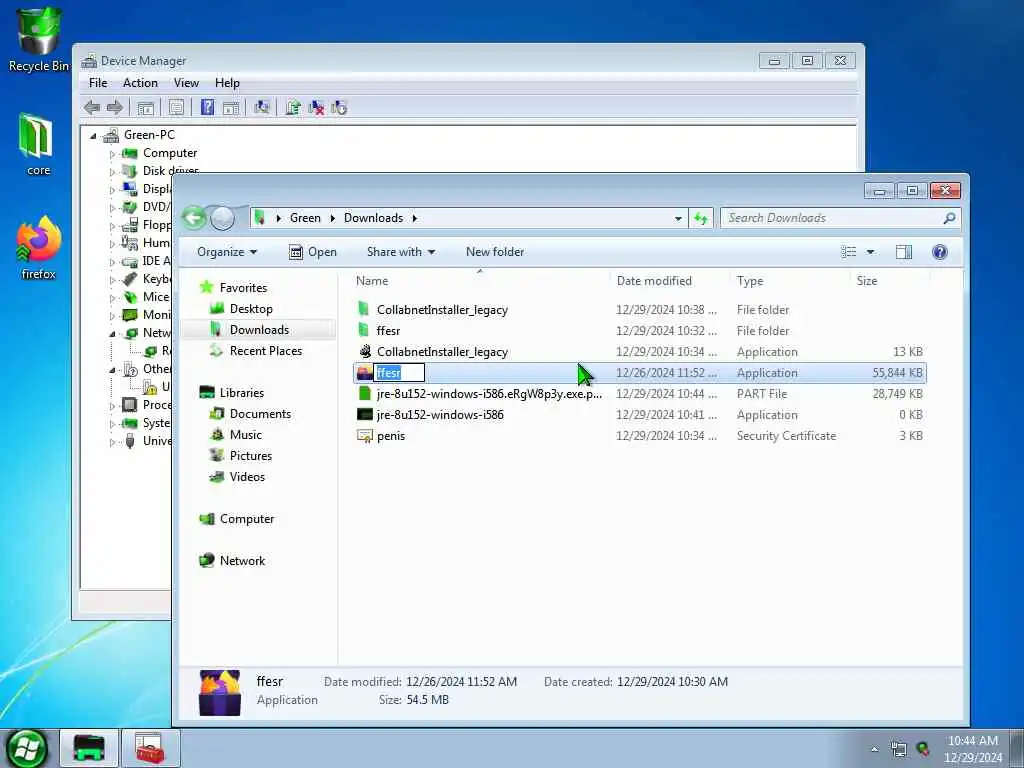Click green Back button in Explorer window
The height and width of the screenshot is (768, 1024).
coord(194,217)
